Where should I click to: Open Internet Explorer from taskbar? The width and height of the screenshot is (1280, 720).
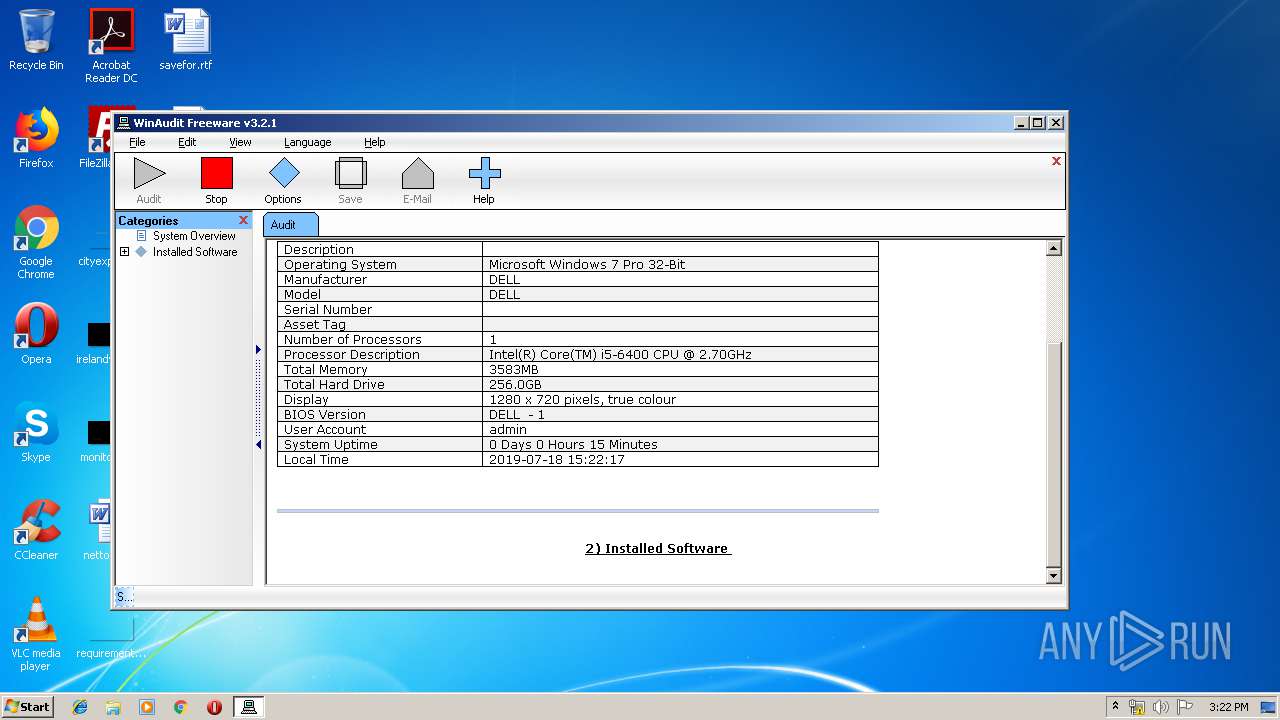80,707
